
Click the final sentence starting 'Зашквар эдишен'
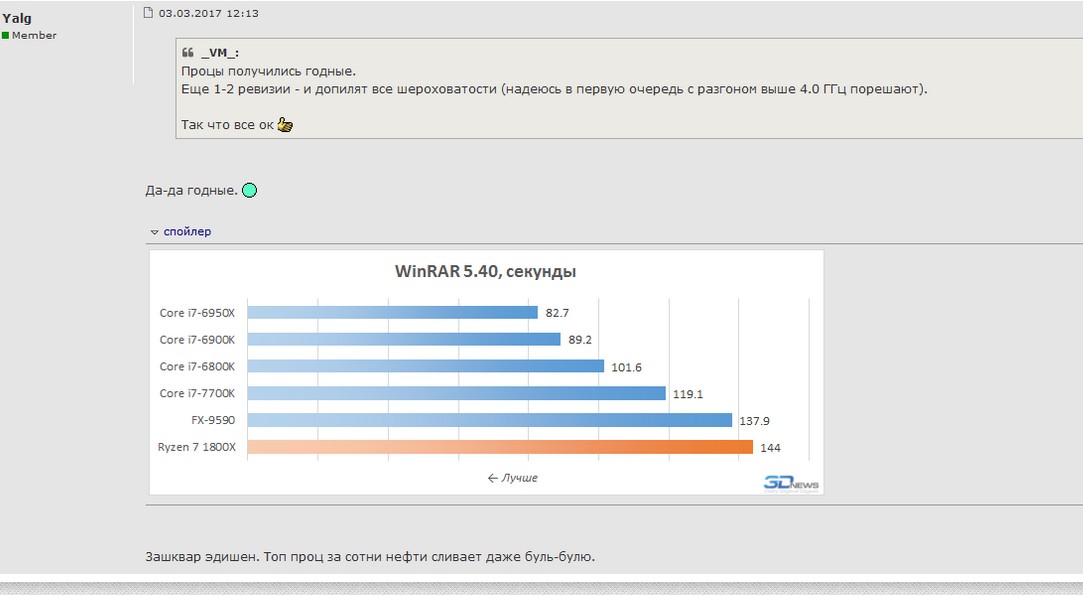(x=370, y=556)
